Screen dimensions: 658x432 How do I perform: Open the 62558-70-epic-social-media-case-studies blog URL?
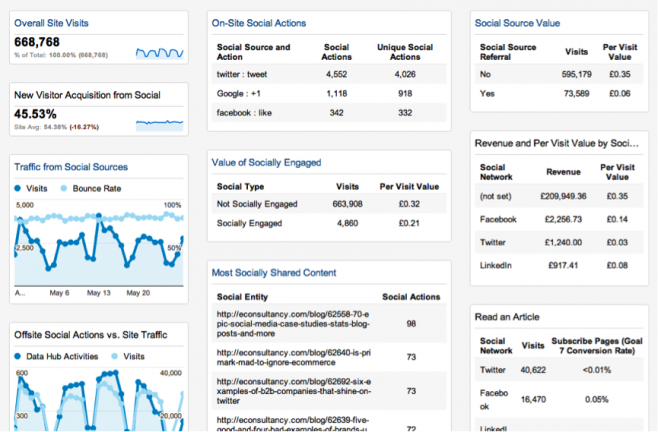pos(293,324)
